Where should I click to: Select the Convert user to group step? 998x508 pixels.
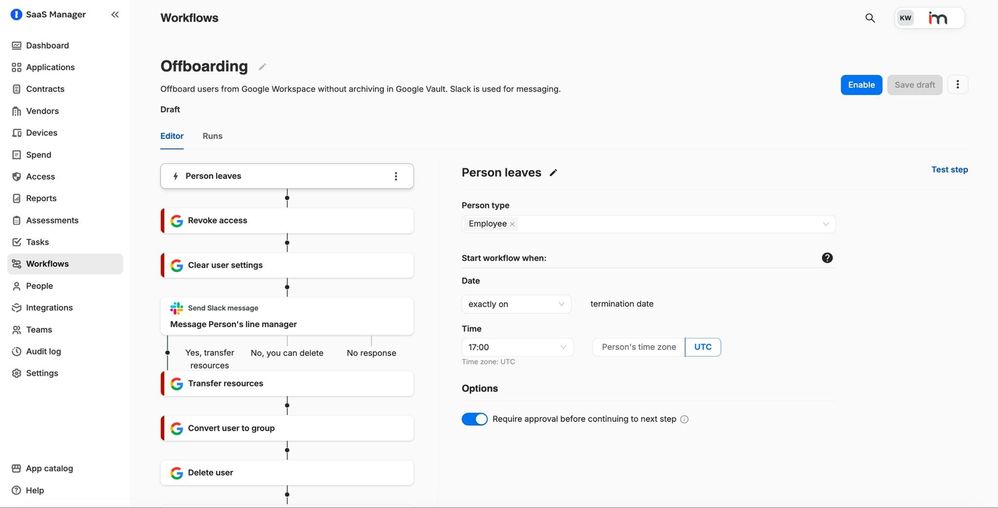coord(287,428)
